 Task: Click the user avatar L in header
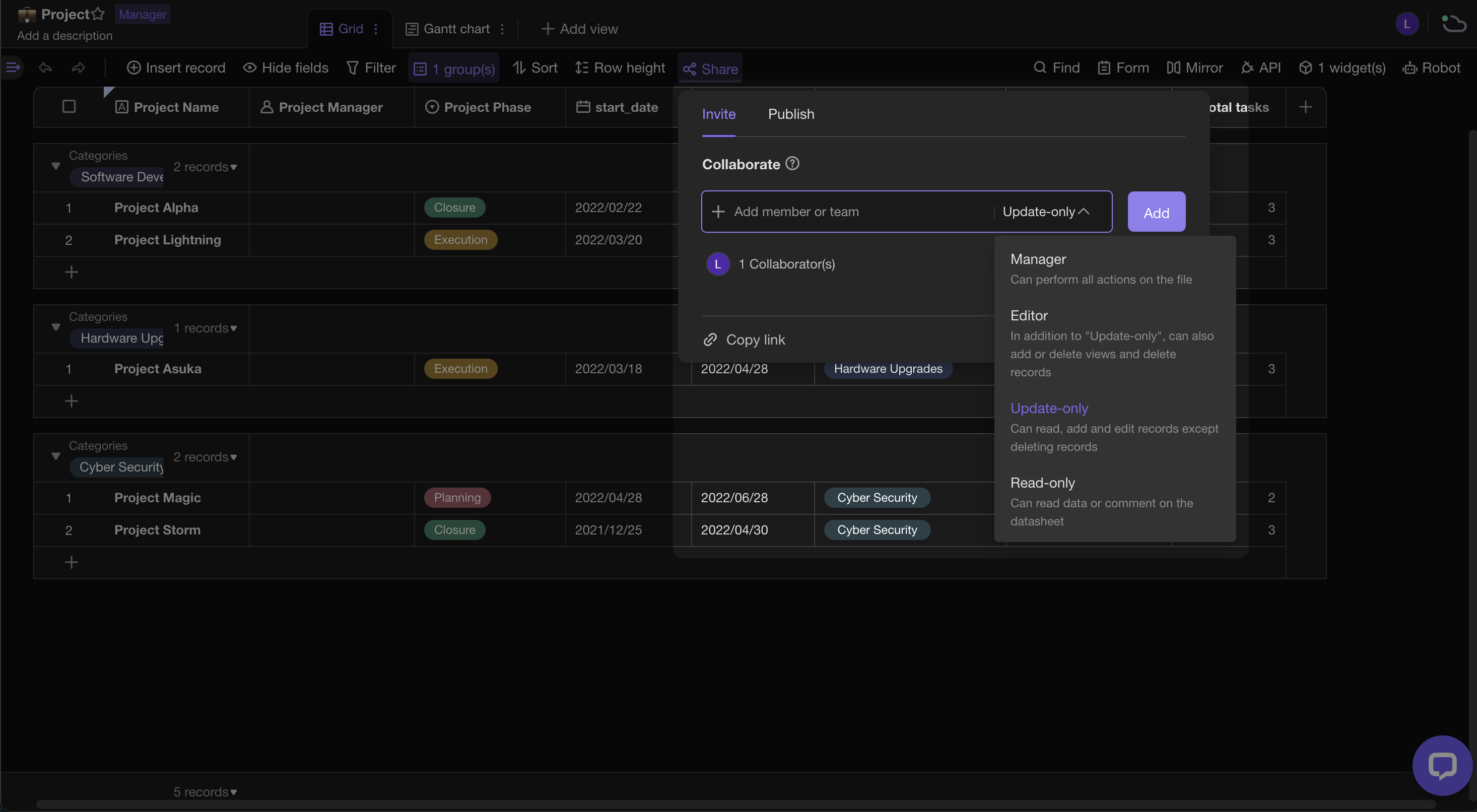tap(1406, 24)
